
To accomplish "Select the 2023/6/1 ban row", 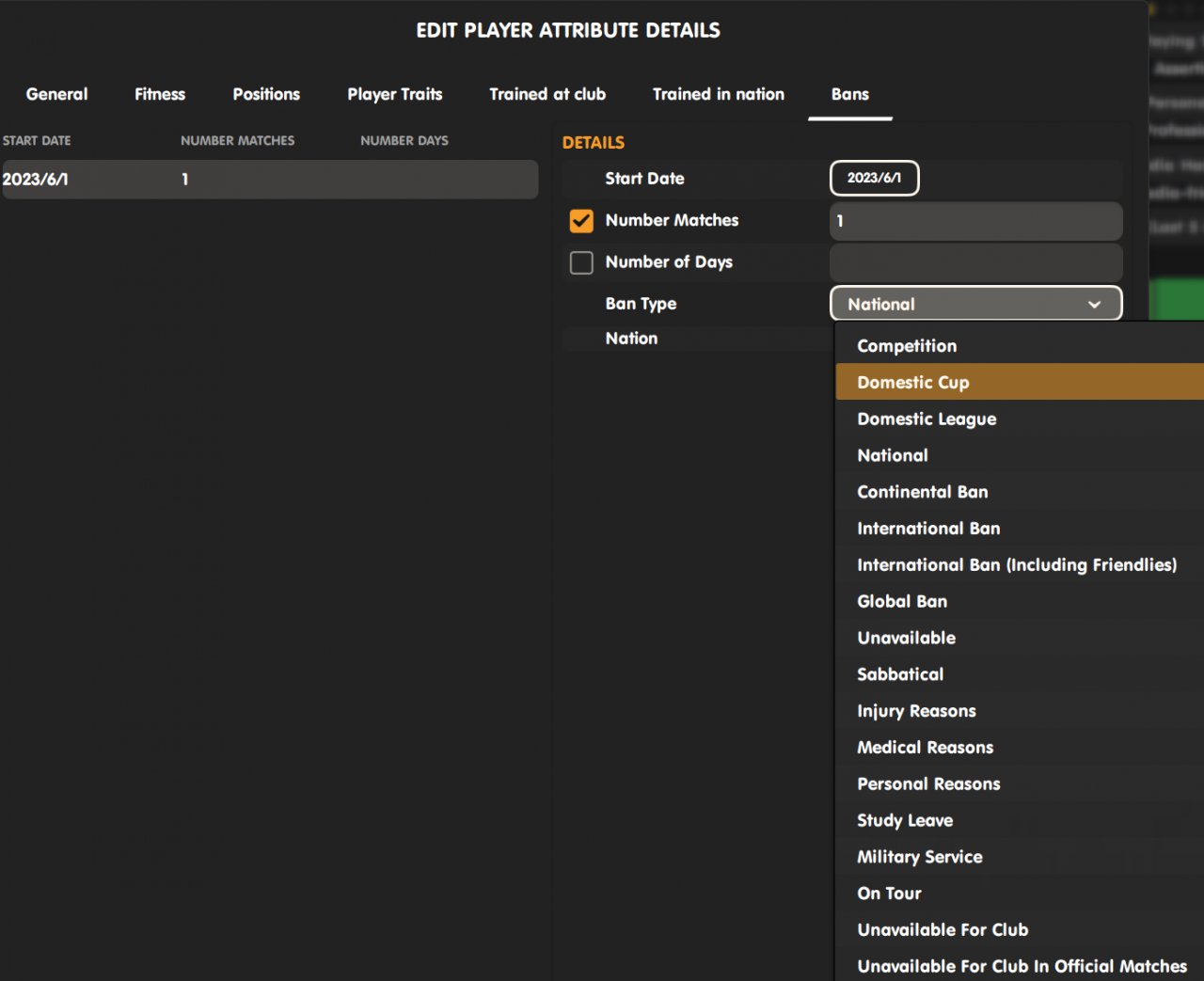I will 269,179.
